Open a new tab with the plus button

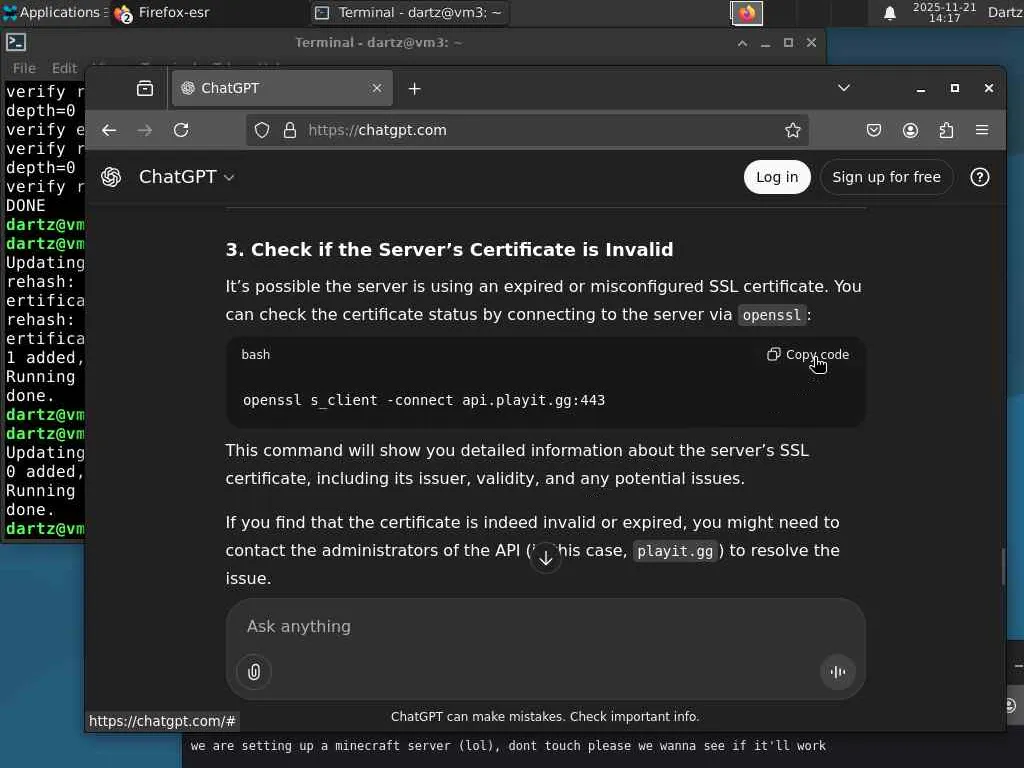pyautogui.click(x=414, y=88)
